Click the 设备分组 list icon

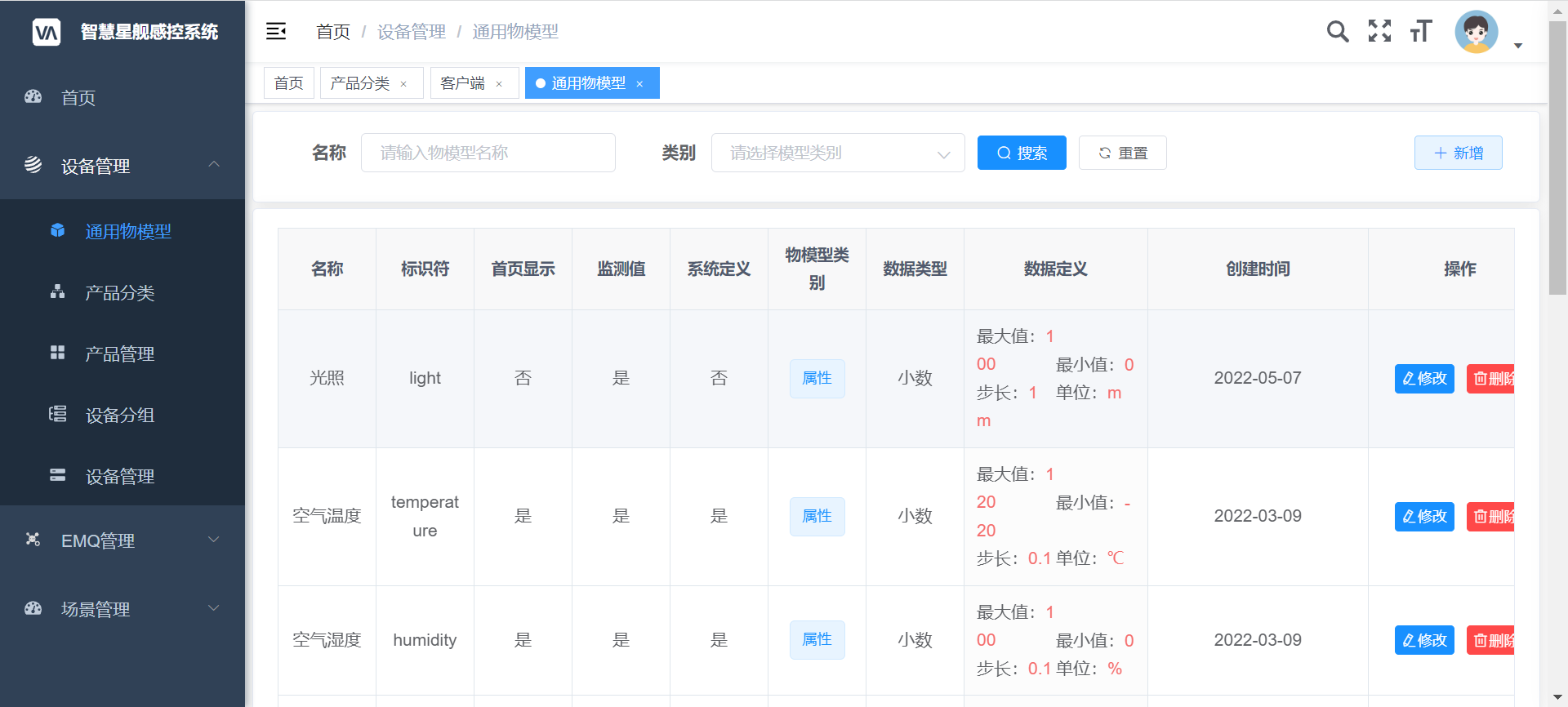tap(57, 414)
